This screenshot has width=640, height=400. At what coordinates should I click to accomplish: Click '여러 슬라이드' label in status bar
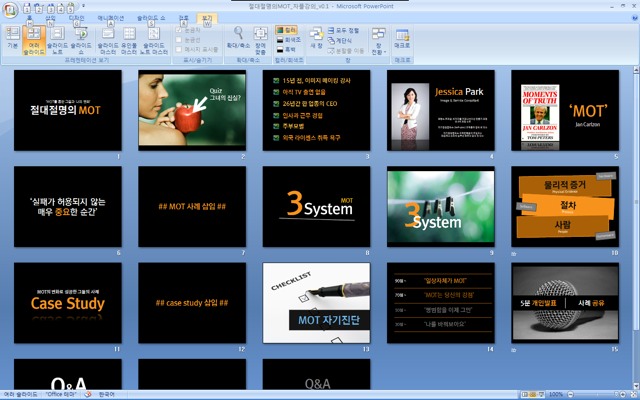(20, 395)
